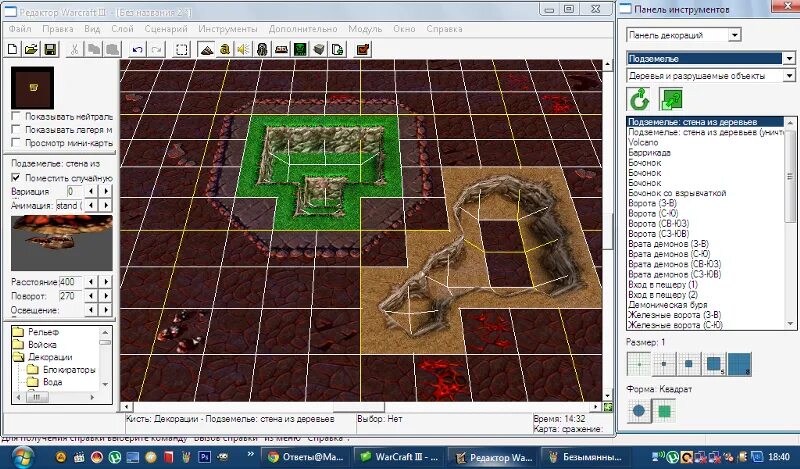Launch Photoshop from quick launch bar
Image resolution: width=800 pixels, height=469 pixels.
pos(204,457)
